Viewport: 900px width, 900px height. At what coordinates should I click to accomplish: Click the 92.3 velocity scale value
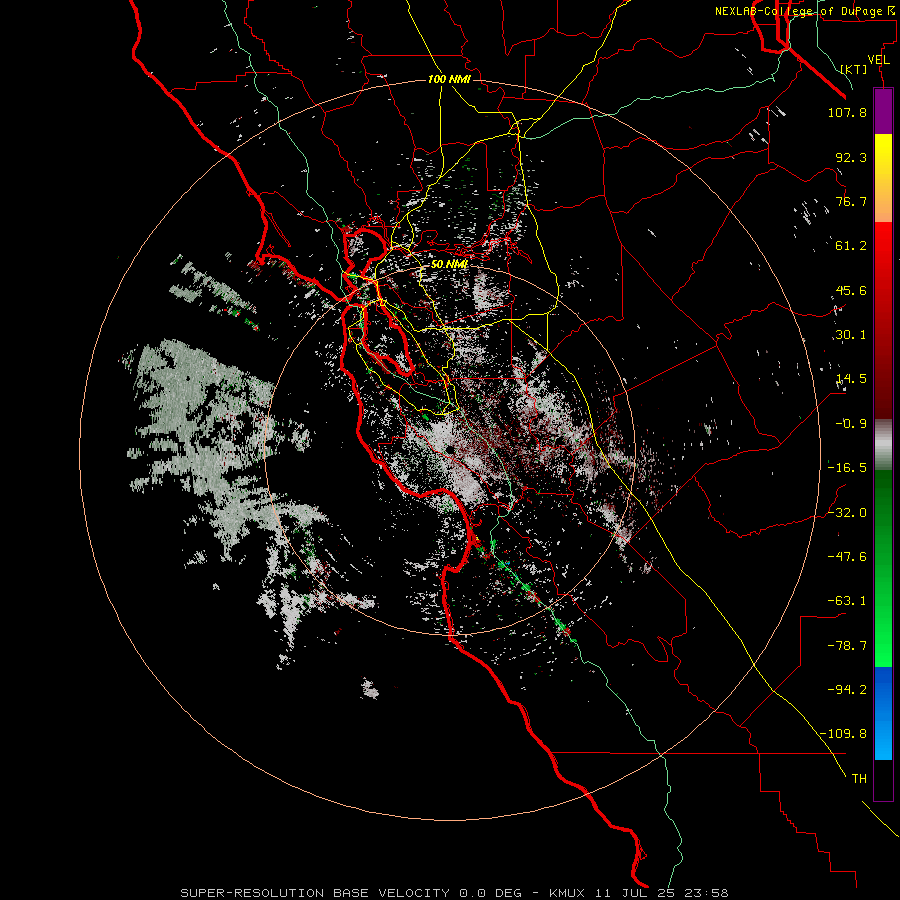point(851,157)
